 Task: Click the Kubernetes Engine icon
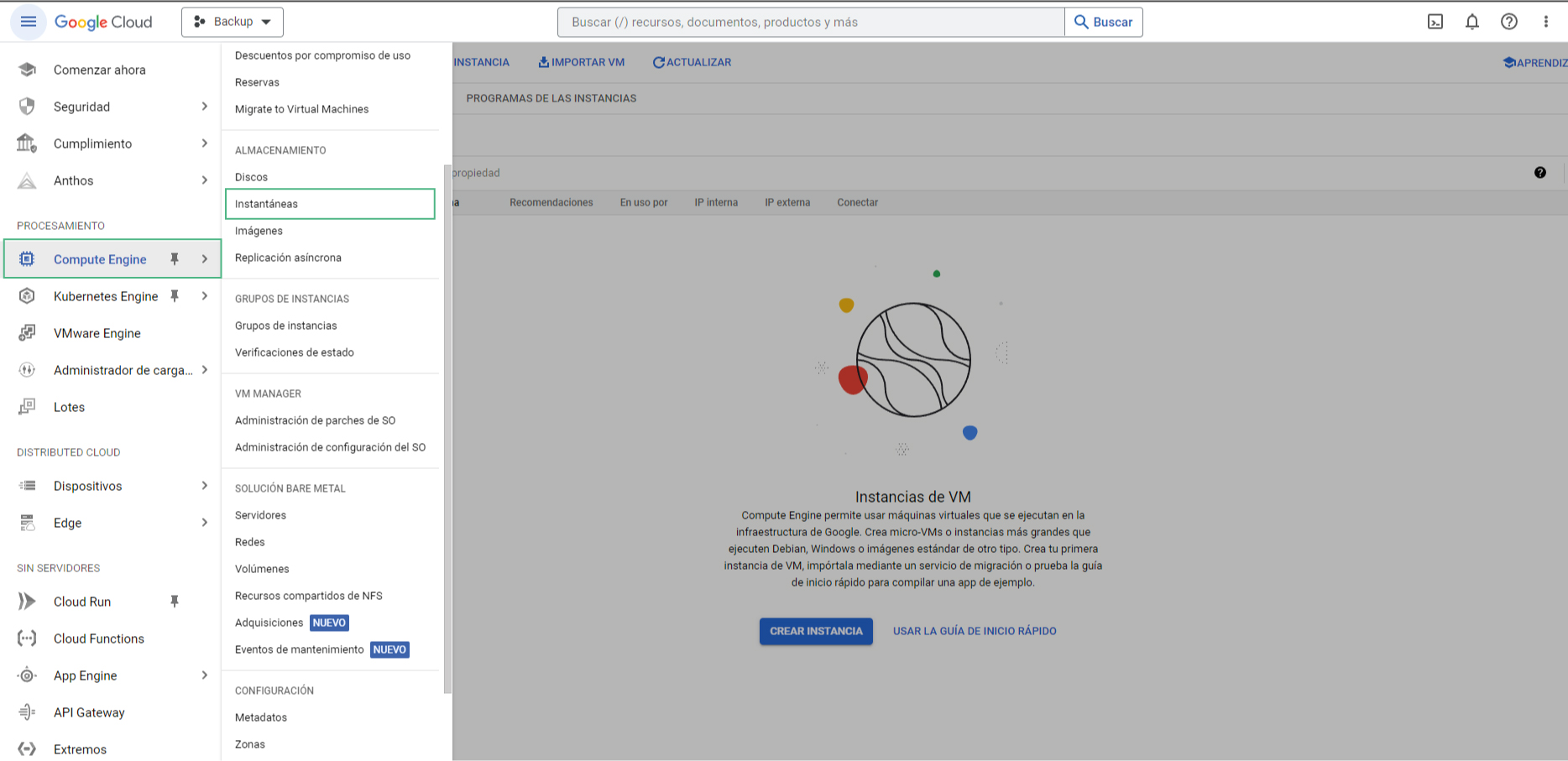pos(27,296)
